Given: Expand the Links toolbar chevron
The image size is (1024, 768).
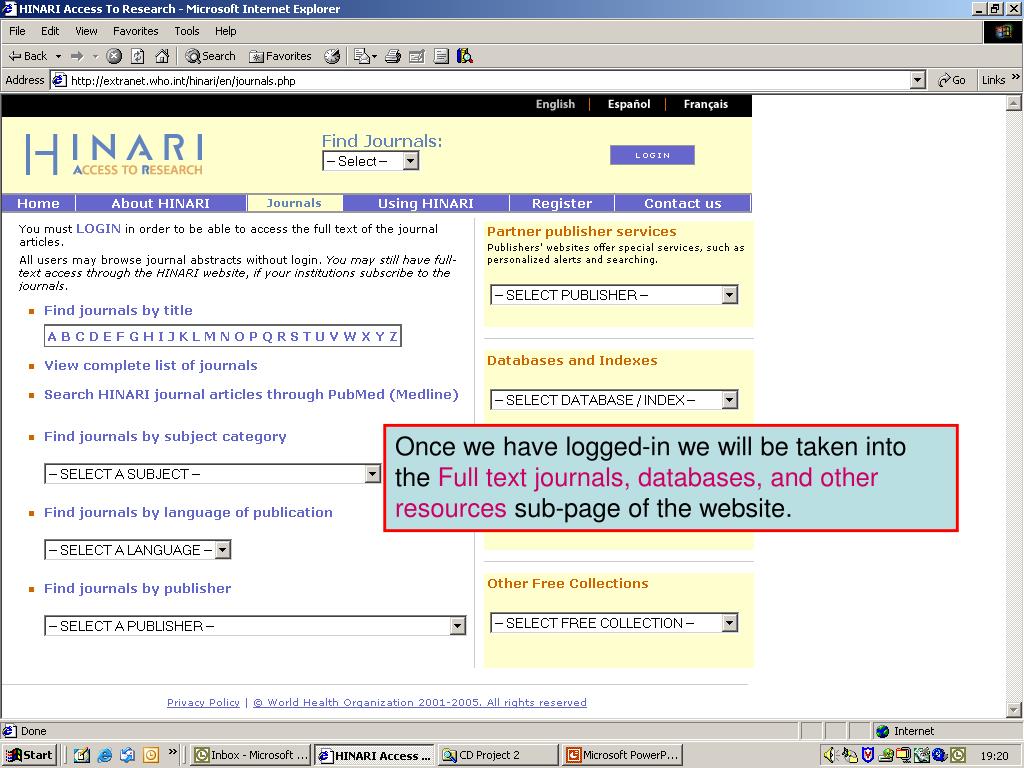Looking at the screenshot, I should coord(1016,78).
